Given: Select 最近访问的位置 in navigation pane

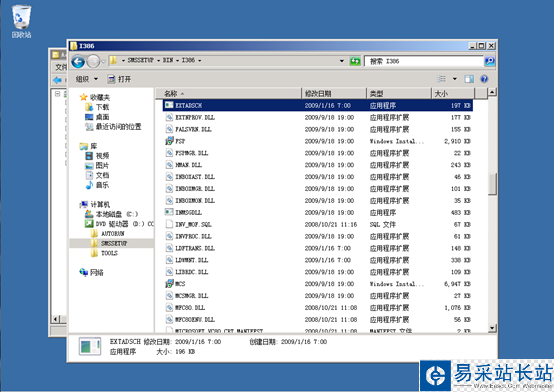Looking at the screenshot, I should click(118, 127).
